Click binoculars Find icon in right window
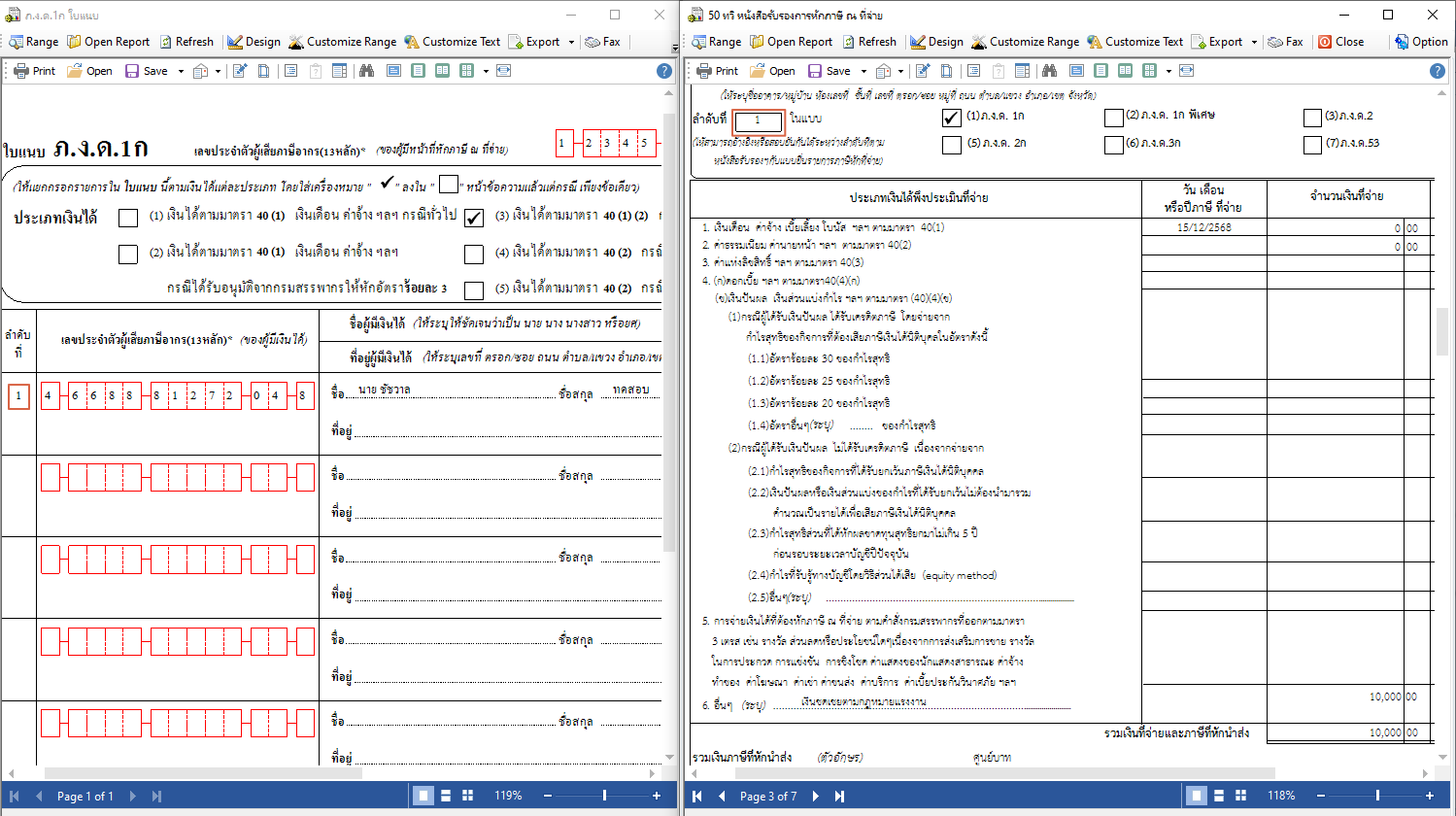Viewport: 1456px width, 816px height. point(1049,71)
